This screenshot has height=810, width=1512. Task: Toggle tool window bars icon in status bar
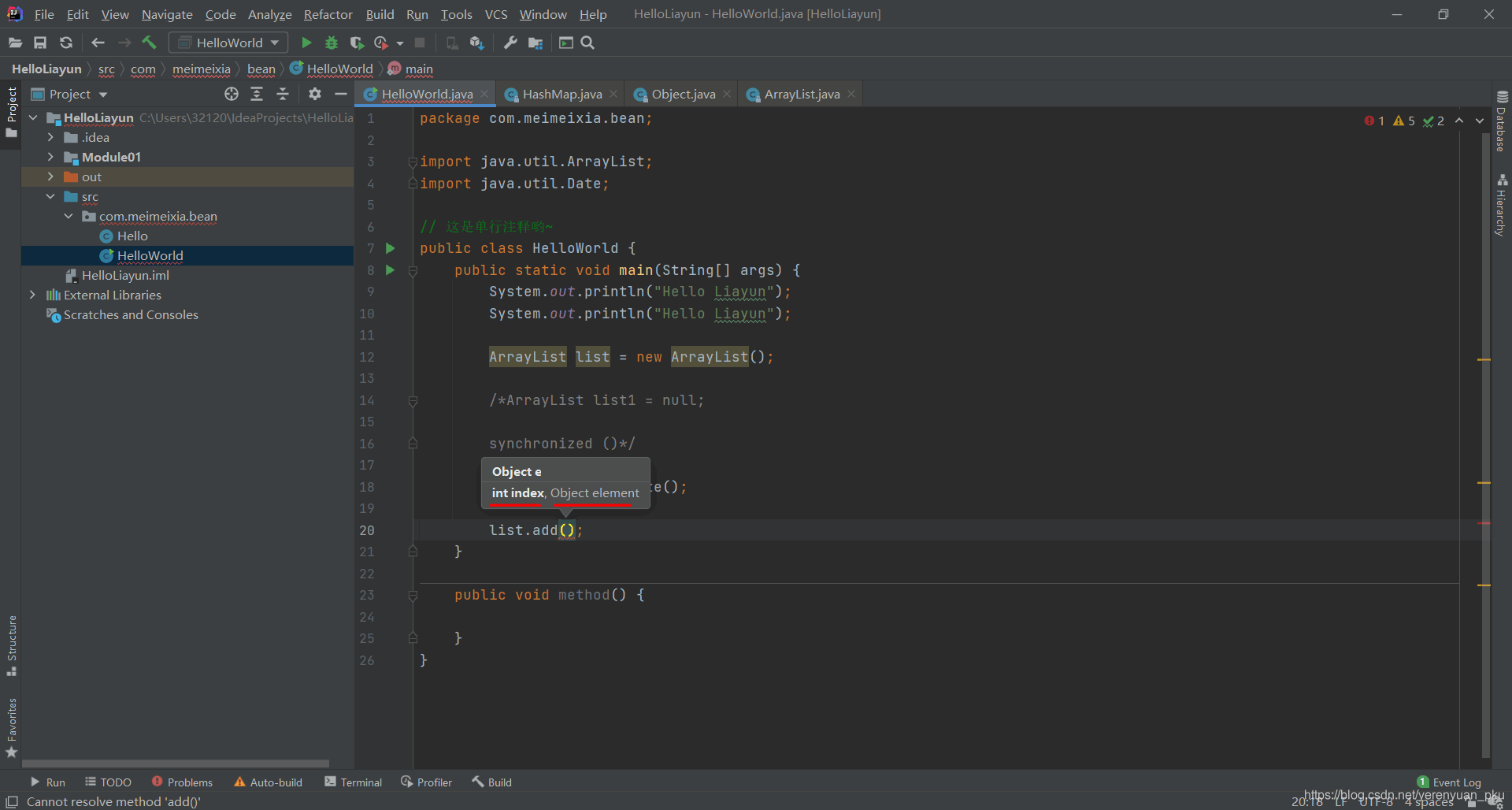coord(12,801)
